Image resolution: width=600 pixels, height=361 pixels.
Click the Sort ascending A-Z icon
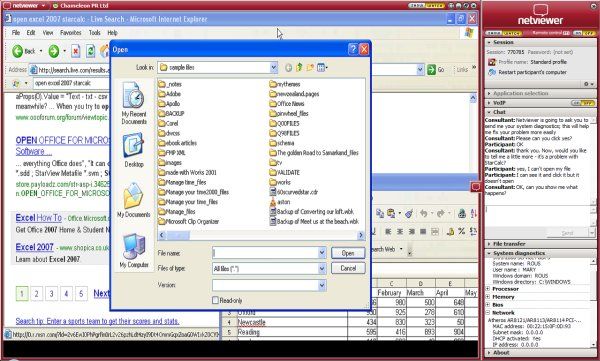point(474,214)
